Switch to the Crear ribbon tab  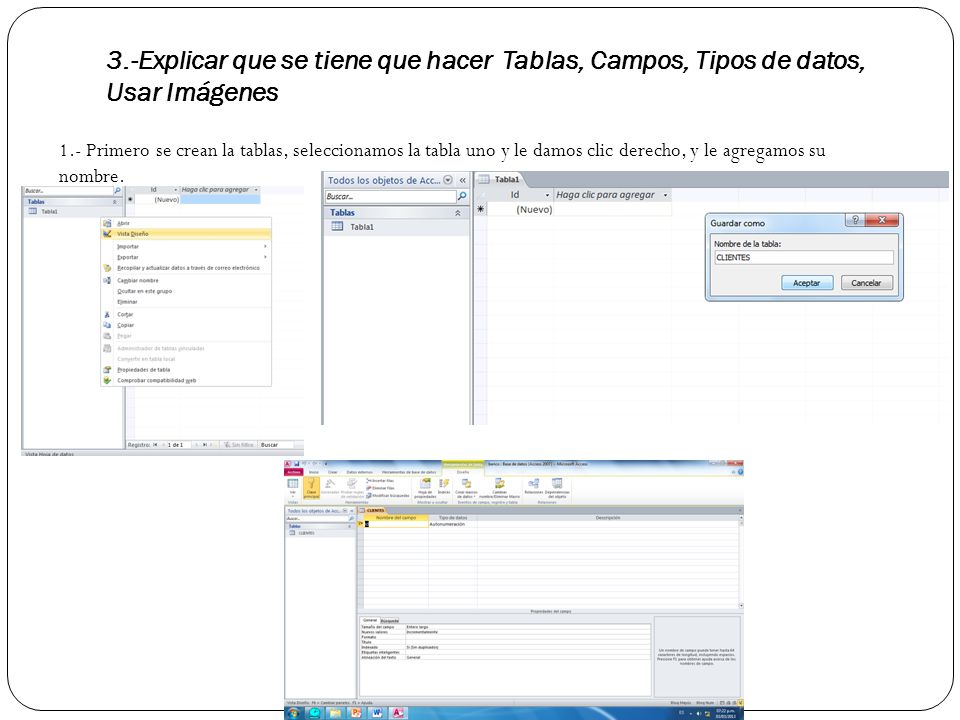click(x=332, y=473)
